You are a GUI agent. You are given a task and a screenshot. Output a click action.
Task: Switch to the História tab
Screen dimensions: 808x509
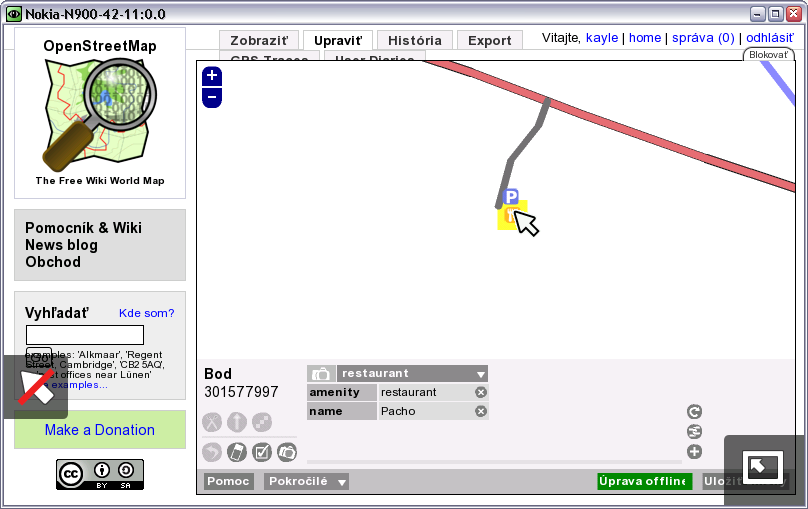pos(415,40)
